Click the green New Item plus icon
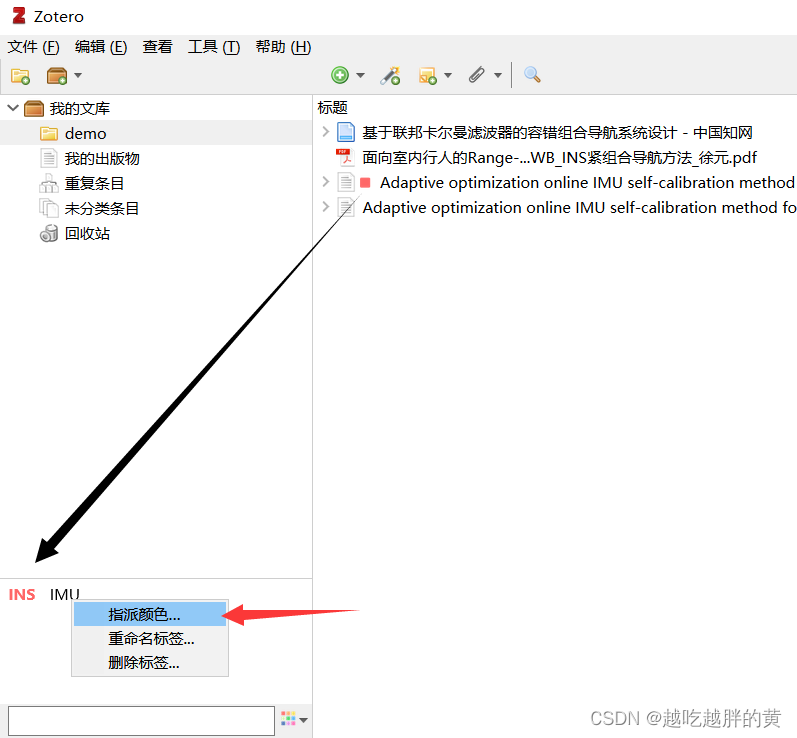Viewport: 797px width, 738px height. 340,75
